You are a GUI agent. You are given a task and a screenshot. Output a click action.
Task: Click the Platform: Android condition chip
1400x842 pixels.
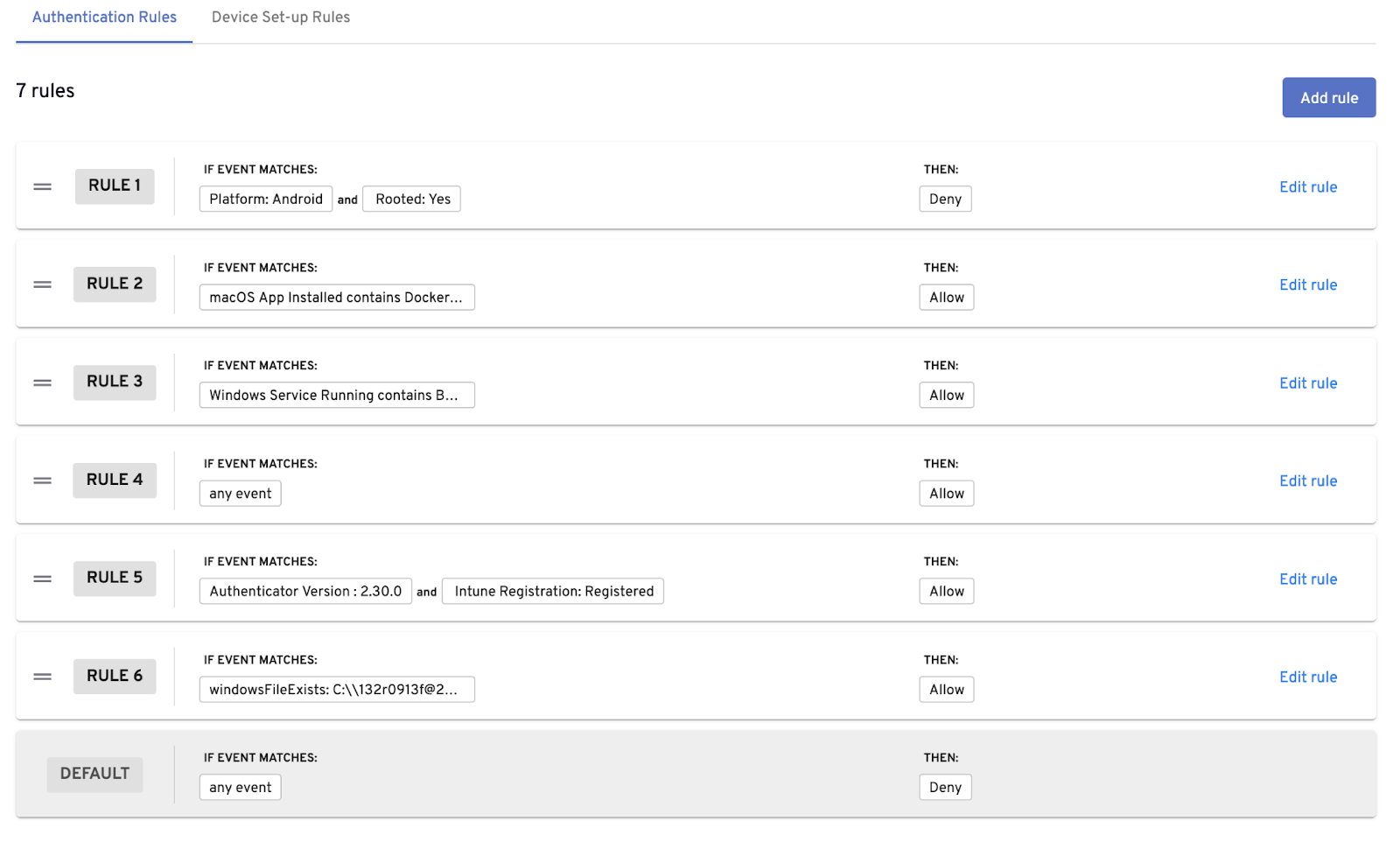pos(266,200)
